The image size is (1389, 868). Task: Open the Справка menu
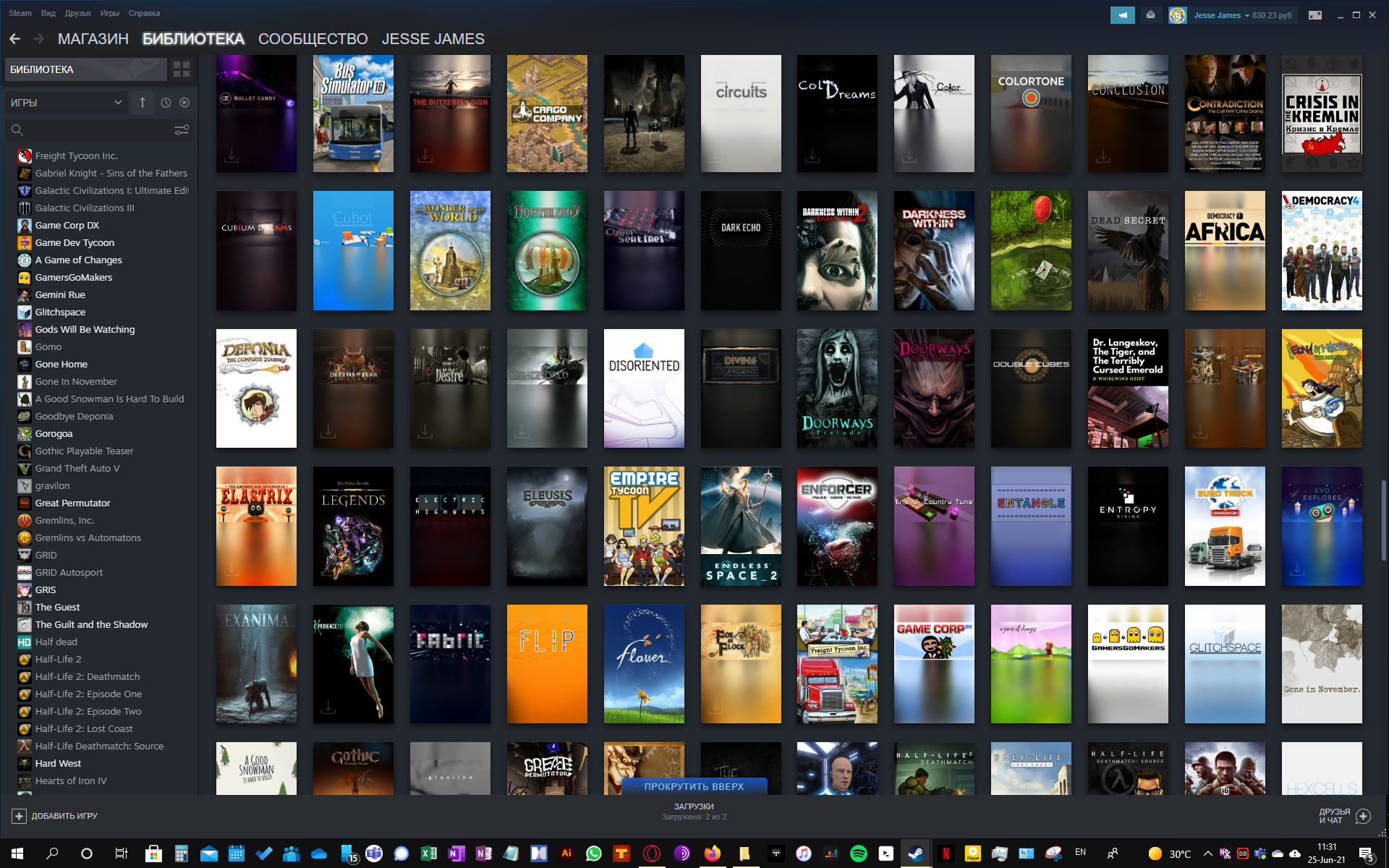(144, 13)
